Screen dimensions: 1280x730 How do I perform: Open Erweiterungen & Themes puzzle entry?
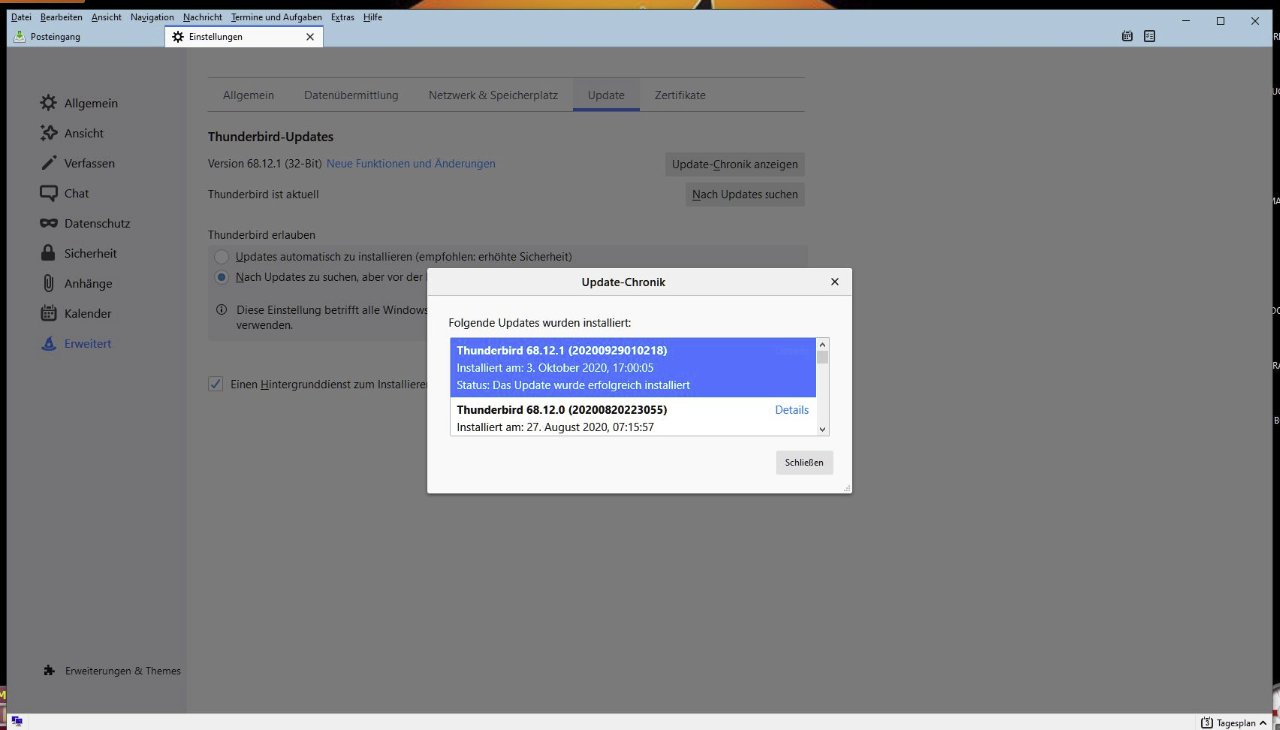(112, 671)
